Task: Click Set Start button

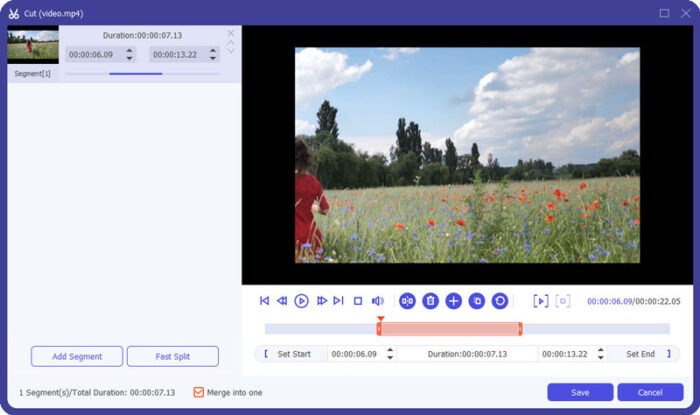Action: 293,354
